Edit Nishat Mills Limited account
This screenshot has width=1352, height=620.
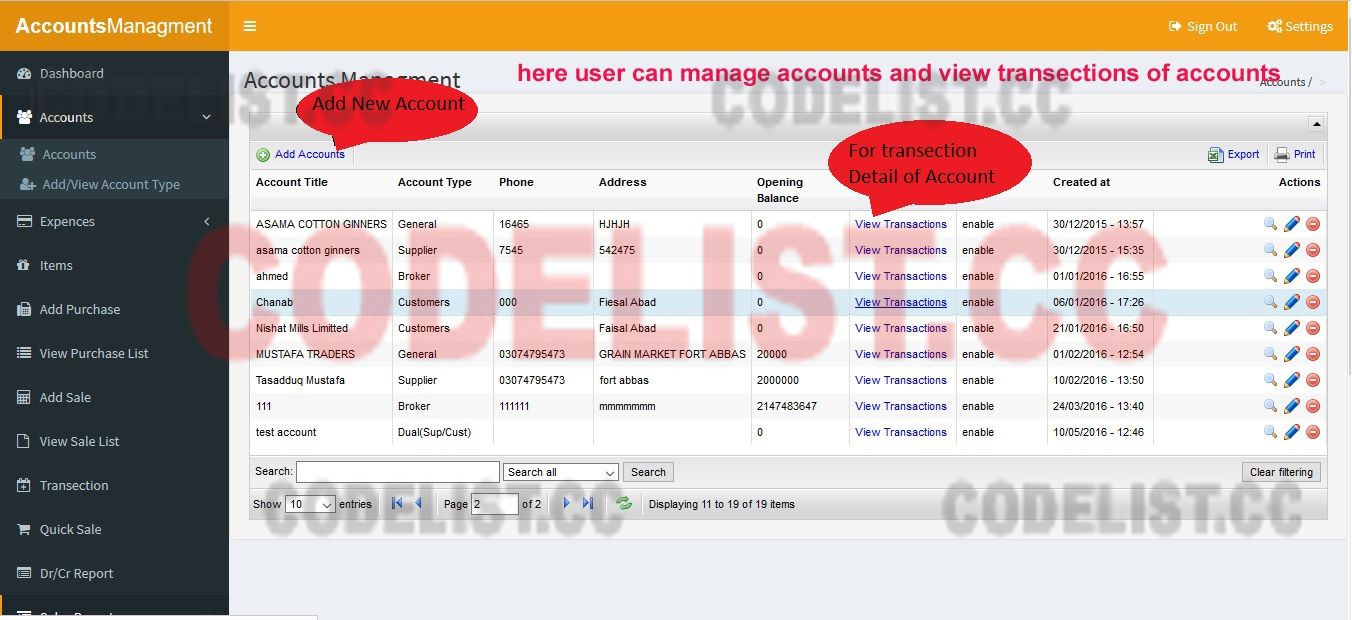(1292, 328)
